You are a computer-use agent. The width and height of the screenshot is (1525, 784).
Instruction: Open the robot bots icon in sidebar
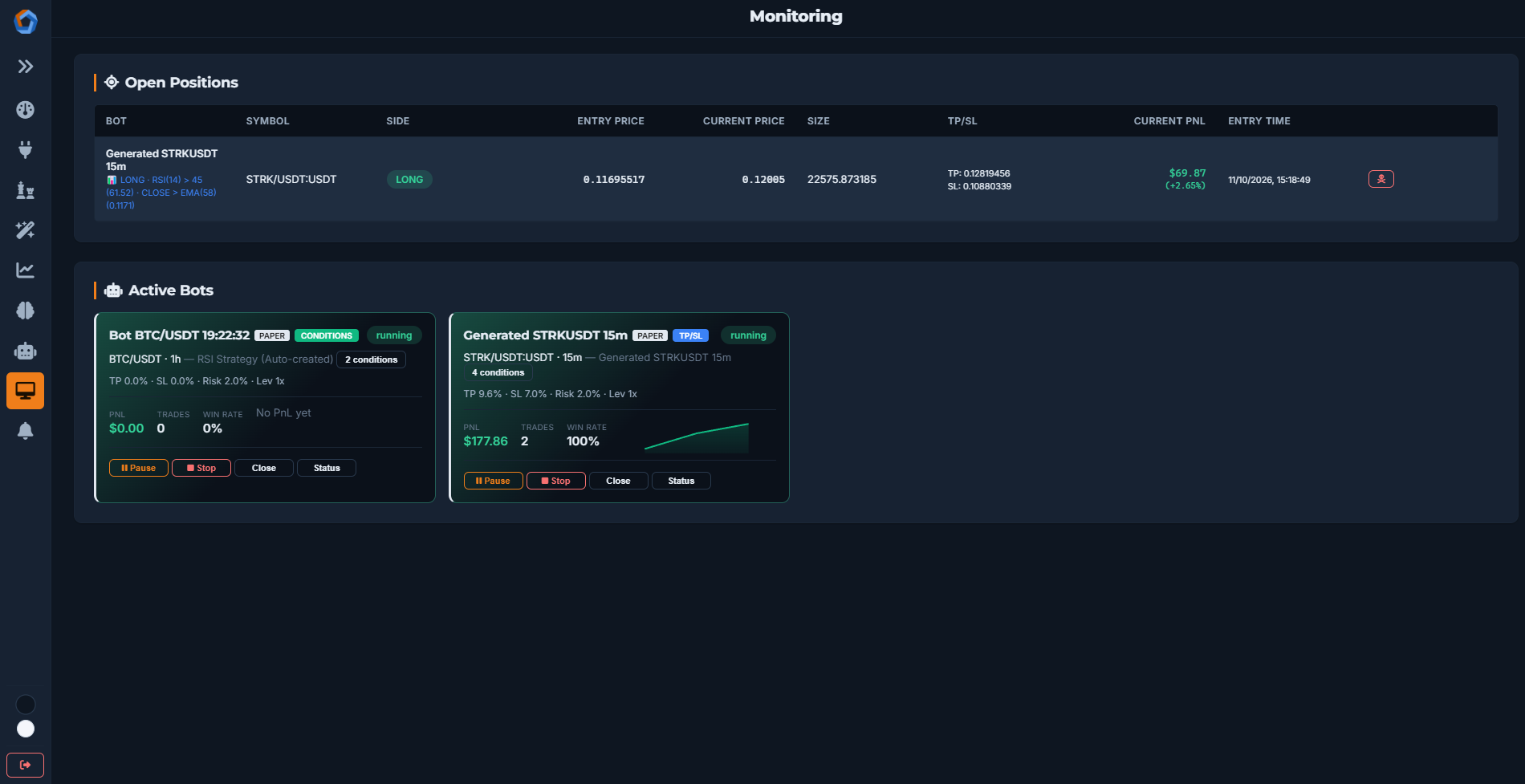pyautogui.click(x=26, y=351)
